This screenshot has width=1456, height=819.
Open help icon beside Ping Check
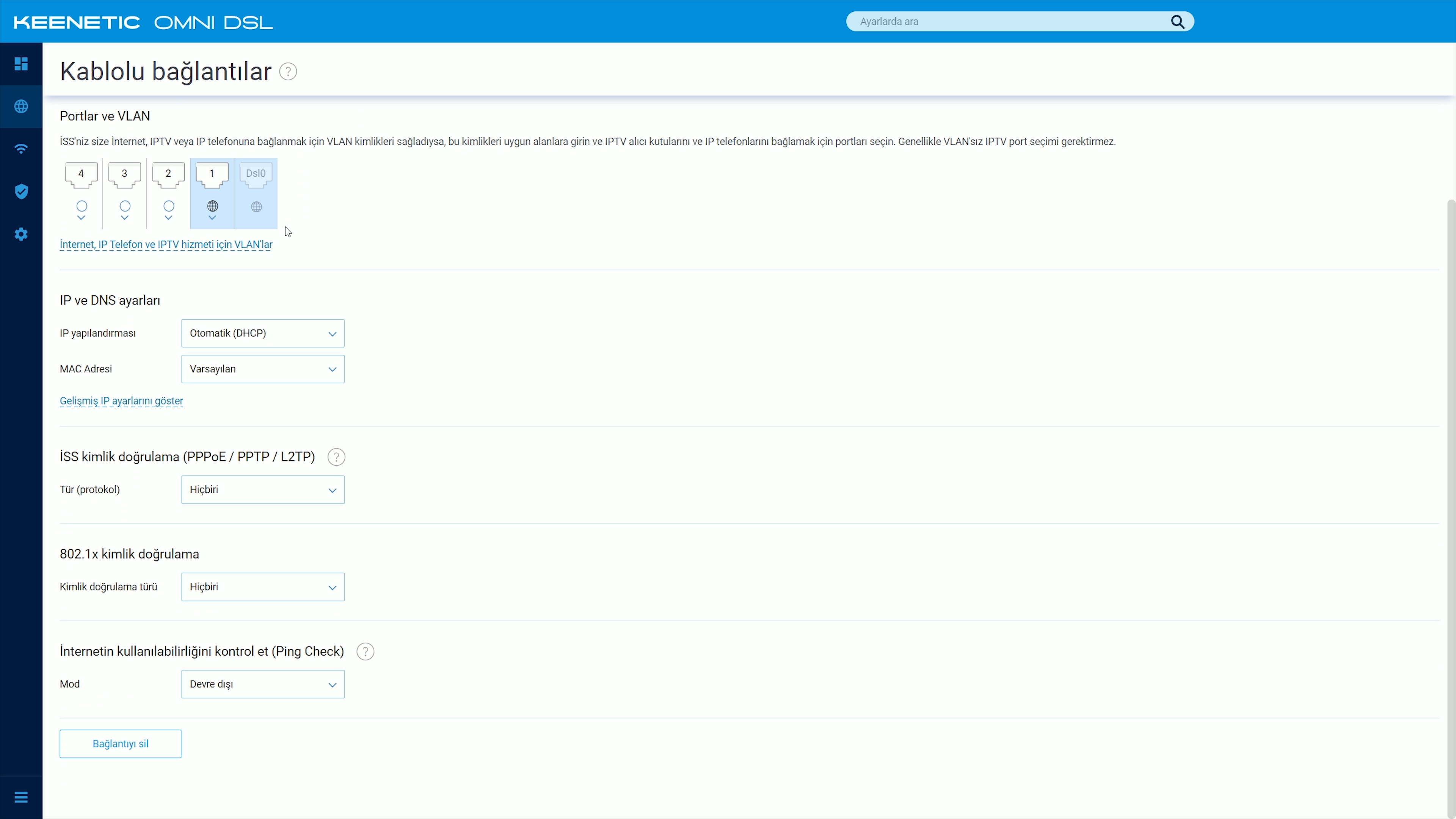point(366,652)
